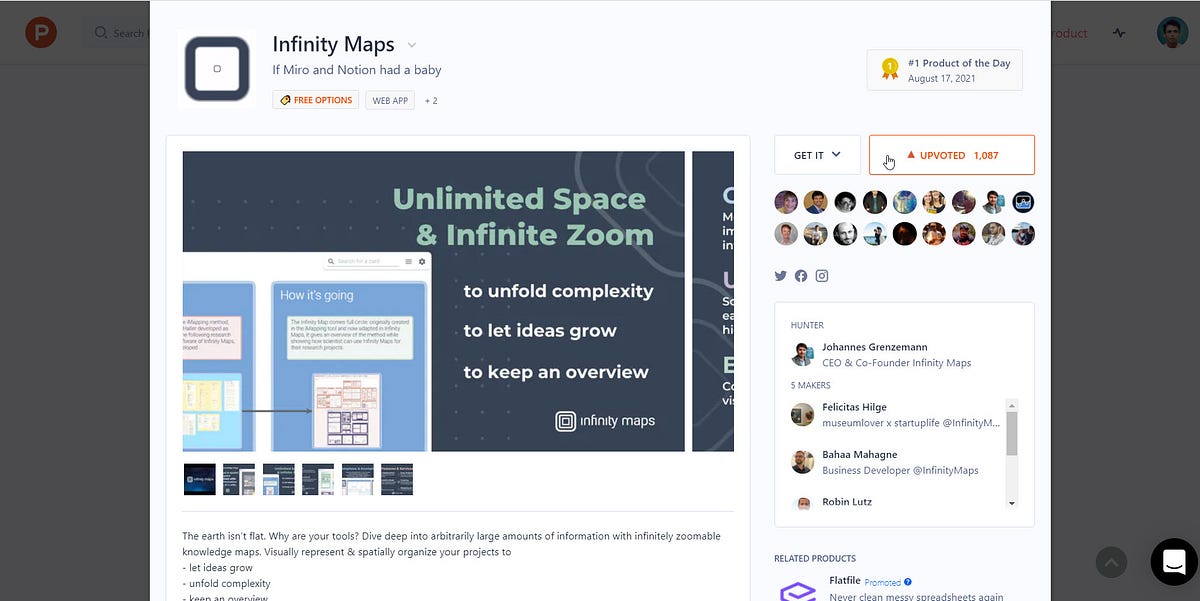Click the makers list scroll-down arrow
The height and width of the screenshot is (601, 1200).
(1012, 502)
